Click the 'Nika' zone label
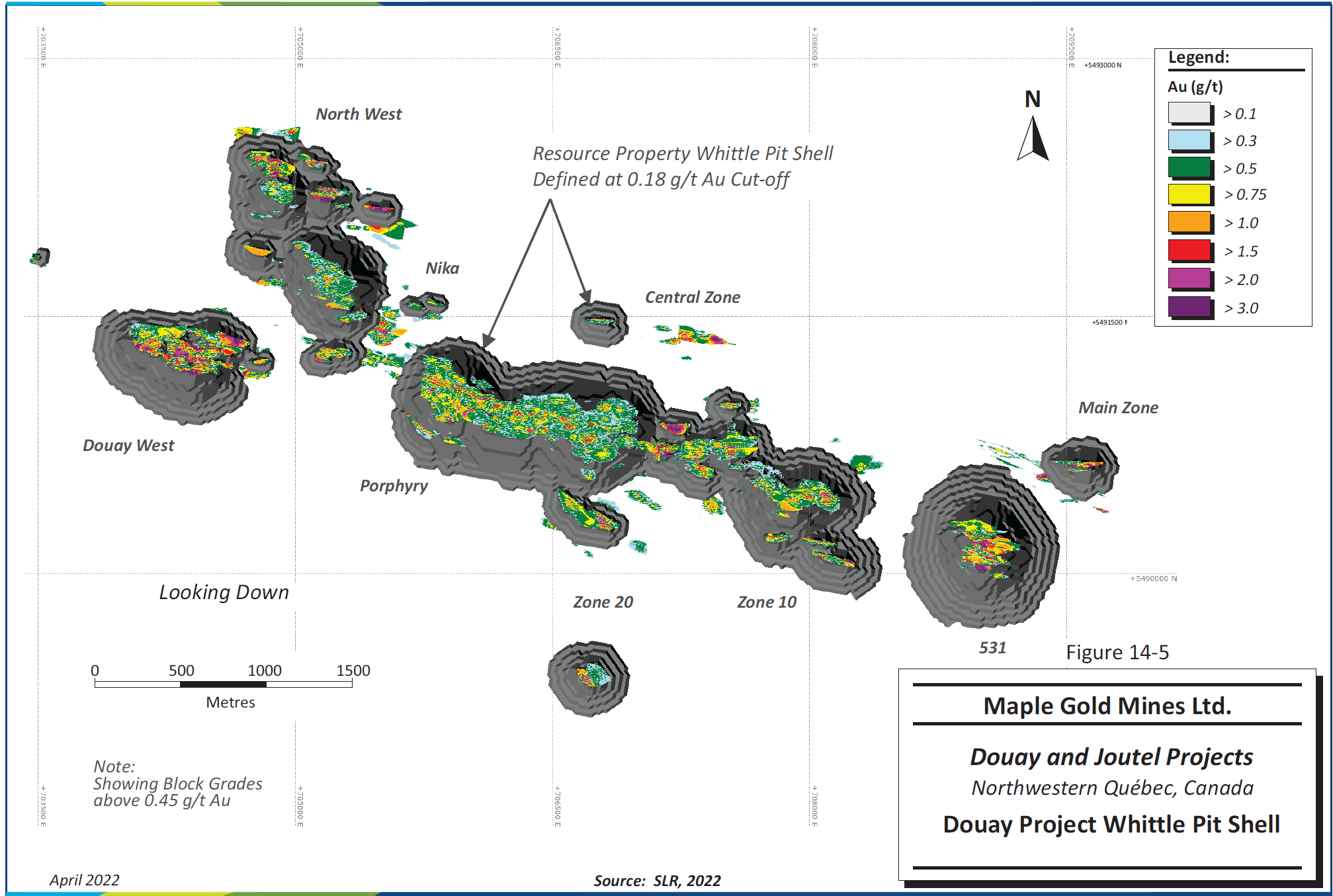The height and width of the screenshot is (896, 1333). click(442, 268)
